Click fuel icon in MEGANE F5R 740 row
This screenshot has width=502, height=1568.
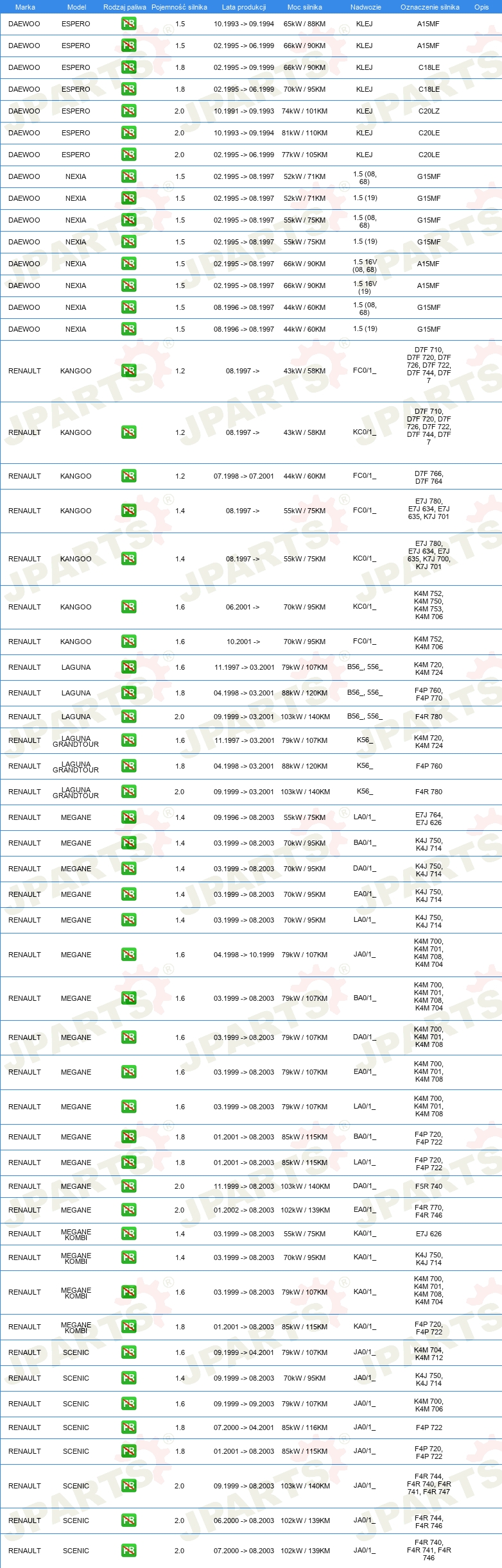pyautogui.click(x=128, y=1186)
